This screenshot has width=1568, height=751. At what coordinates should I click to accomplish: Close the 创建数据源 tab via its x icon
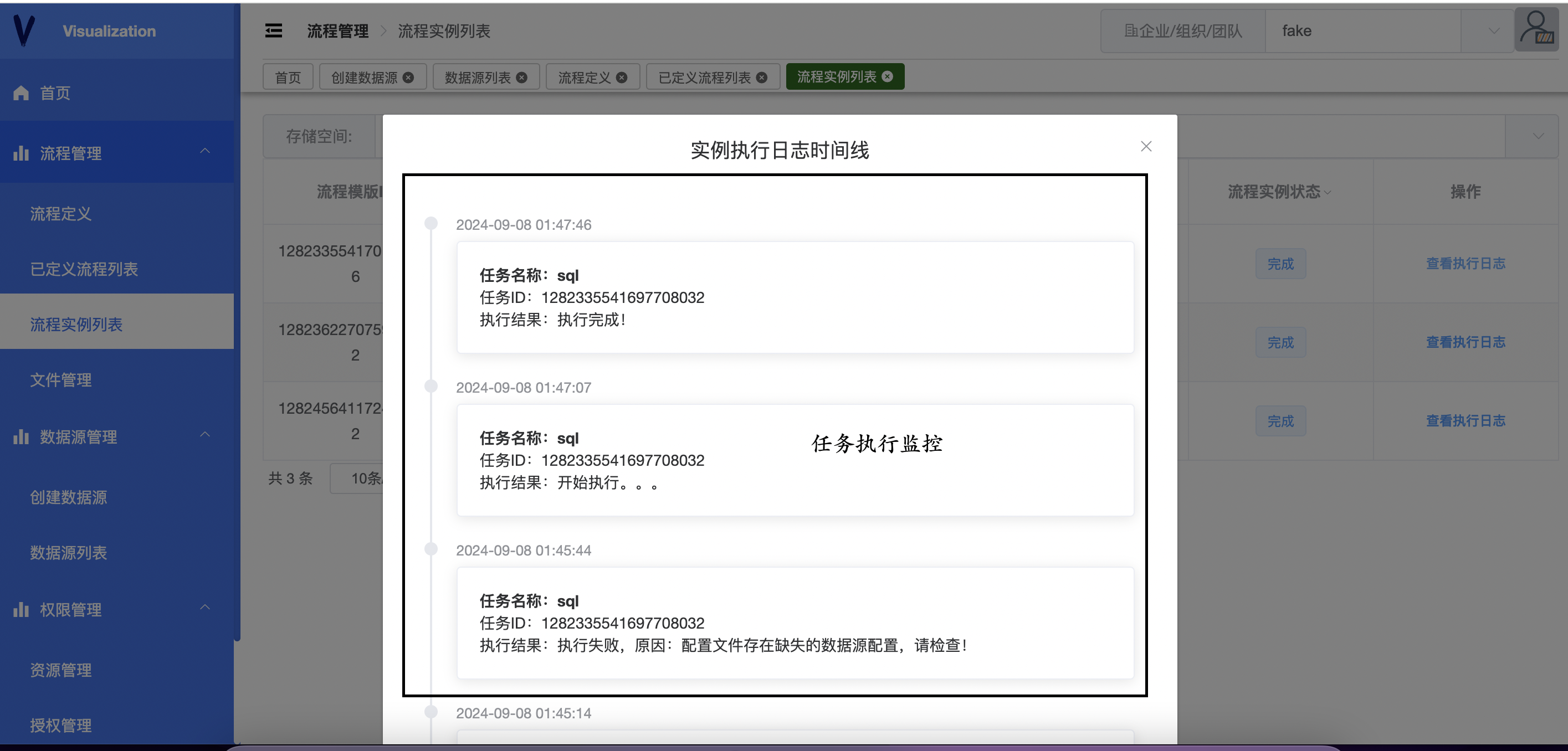pyautogui.click(x=408, y=78)
